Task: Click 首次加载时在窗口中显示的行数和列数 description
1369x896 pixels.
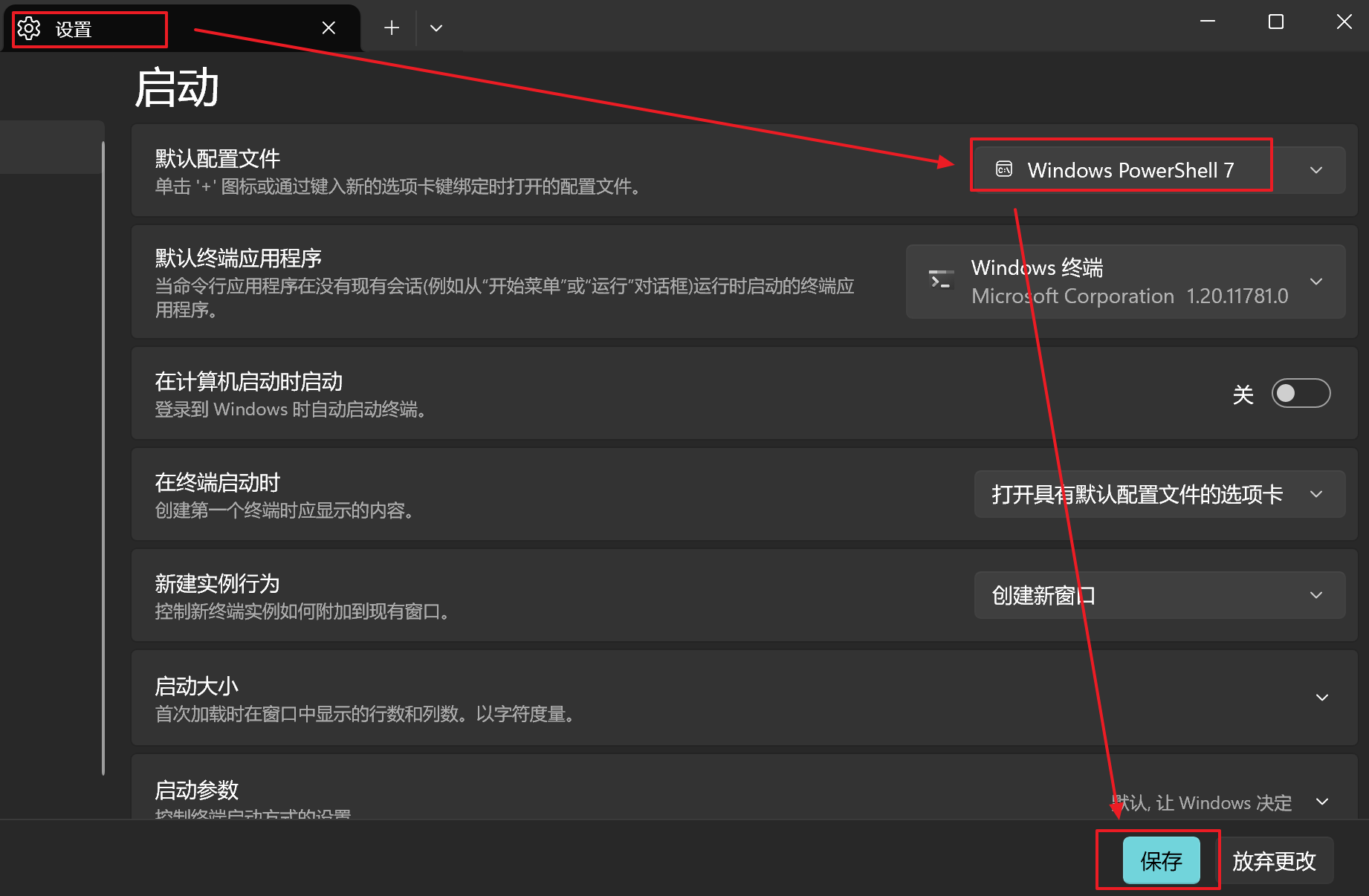Action: point(365,714)
